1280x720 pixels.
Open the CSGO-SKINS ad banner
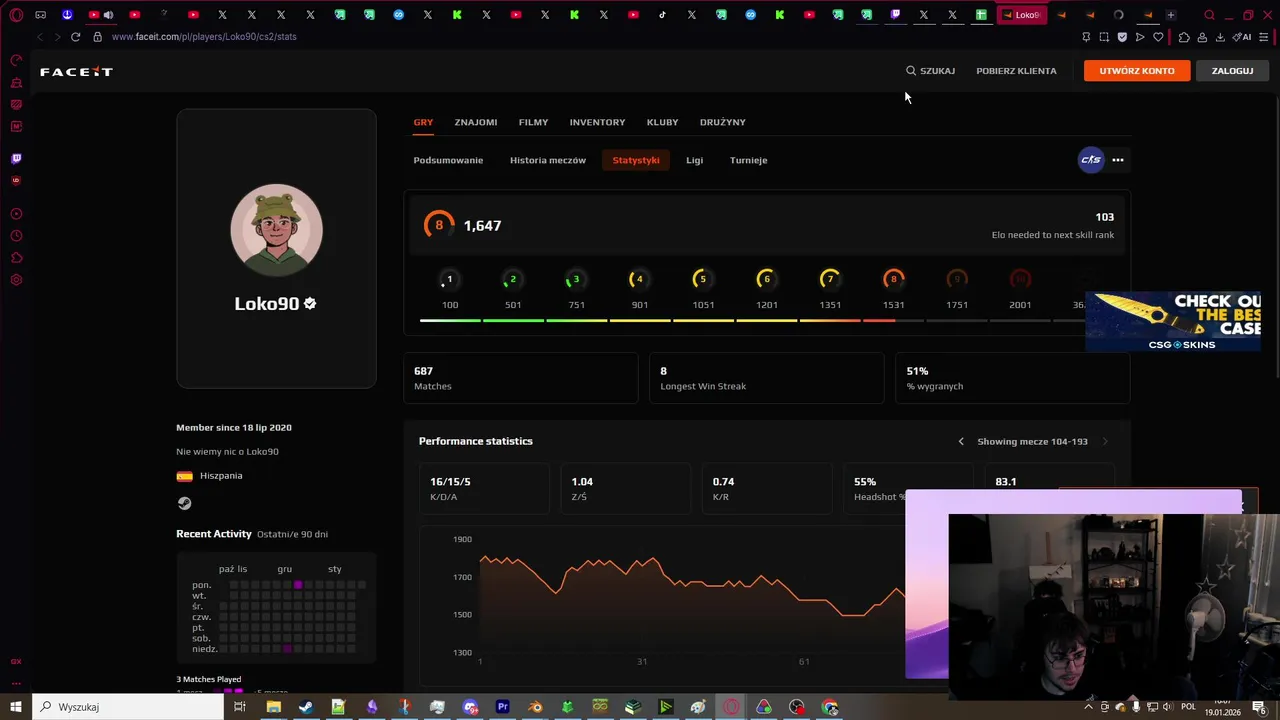1173,322
